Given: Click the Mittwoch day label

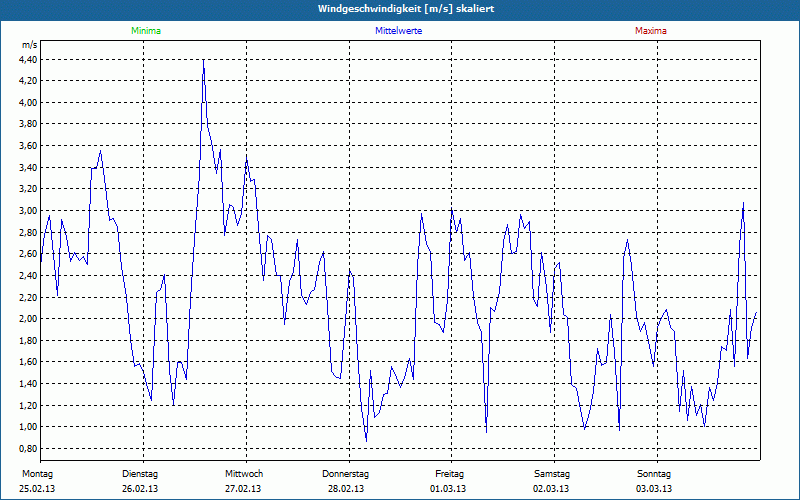Looking at the screenshot, I should point(244,474).
